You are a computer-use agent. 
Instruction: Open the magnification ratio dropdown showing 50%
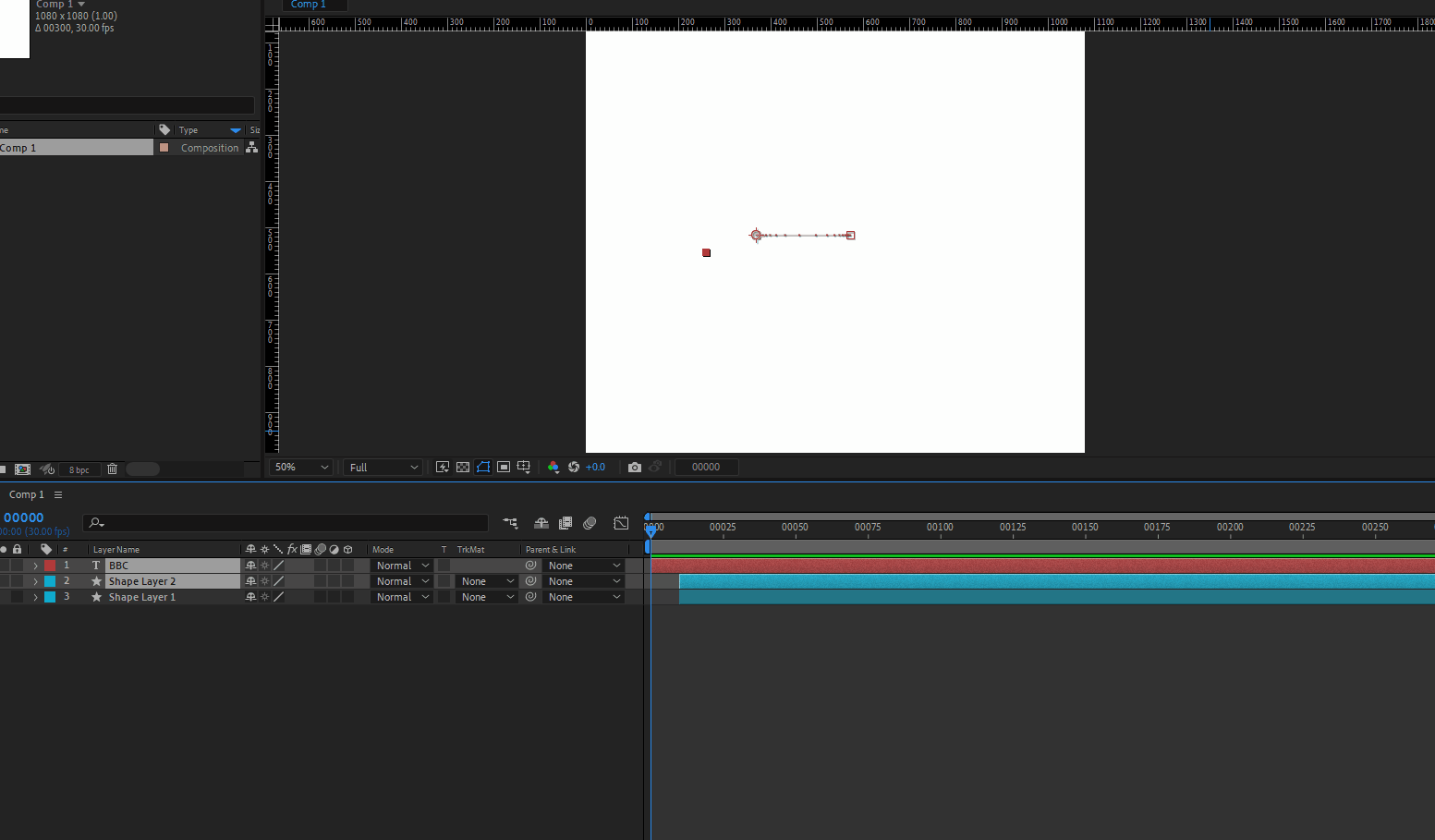click(299, 467)
